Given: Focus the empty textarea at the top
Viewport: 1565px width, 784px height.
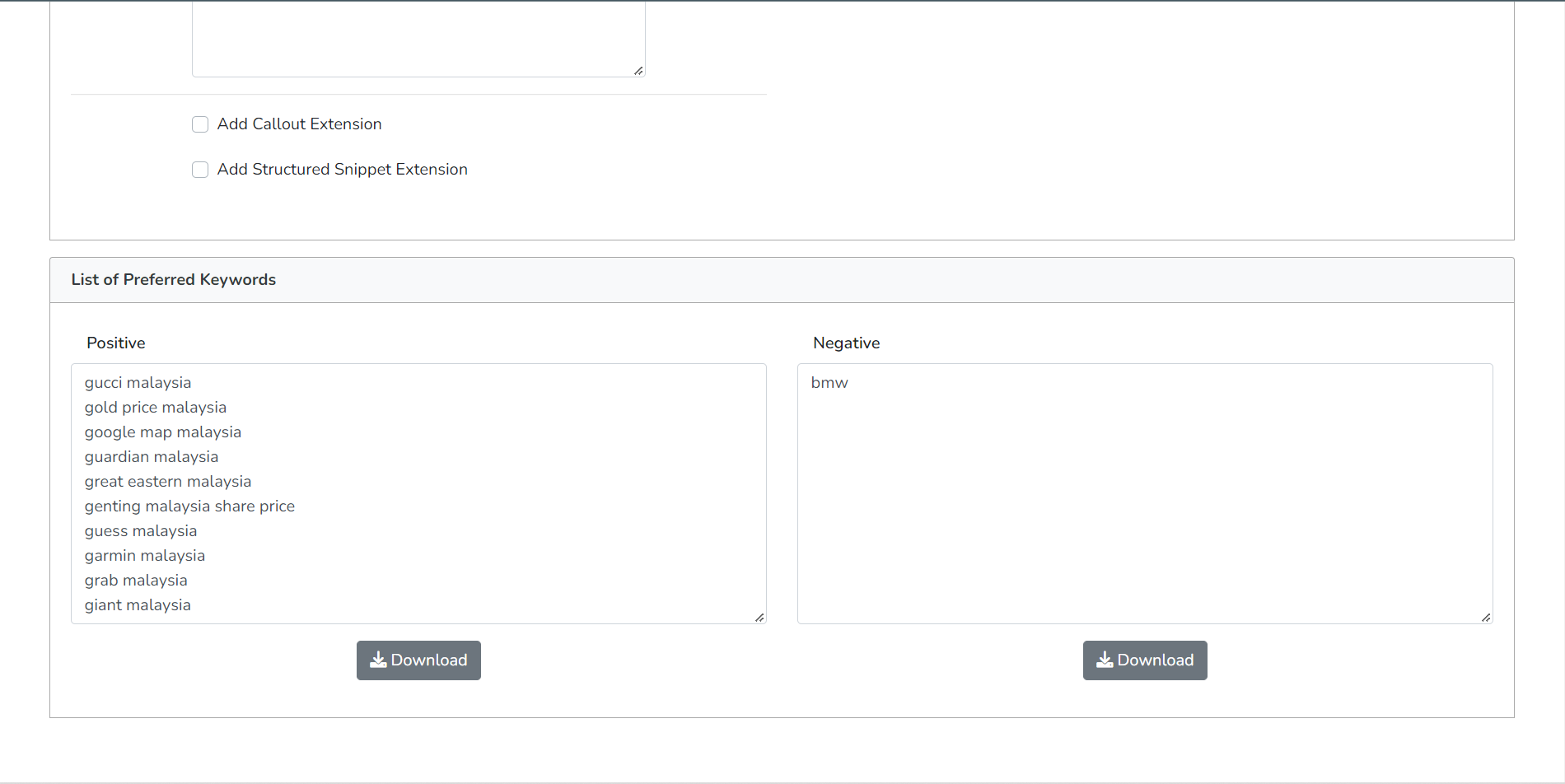Looking at the screenshot, I should pyautogui.click(x=418, y=37).
